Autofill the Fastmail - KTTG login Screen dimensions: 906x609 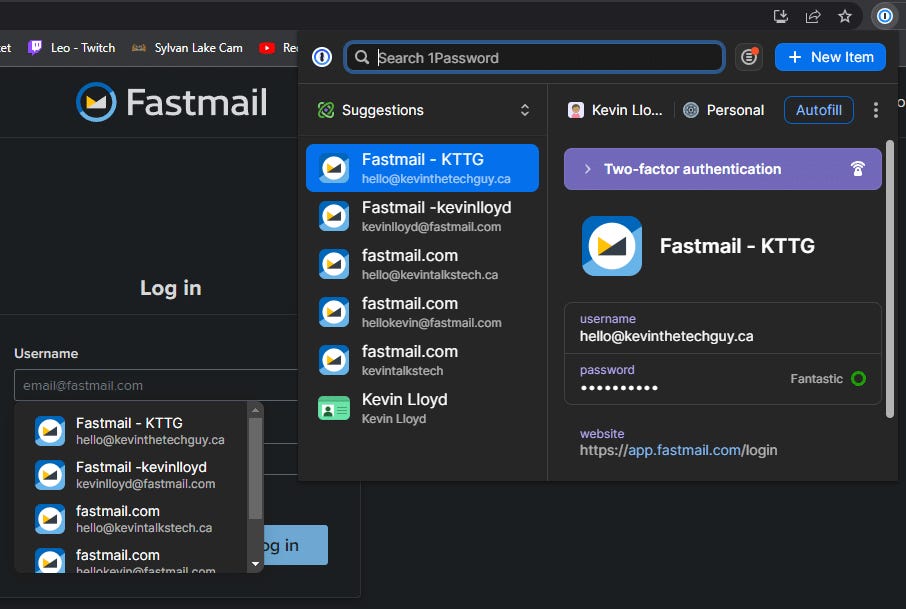(x=818, y=110)
